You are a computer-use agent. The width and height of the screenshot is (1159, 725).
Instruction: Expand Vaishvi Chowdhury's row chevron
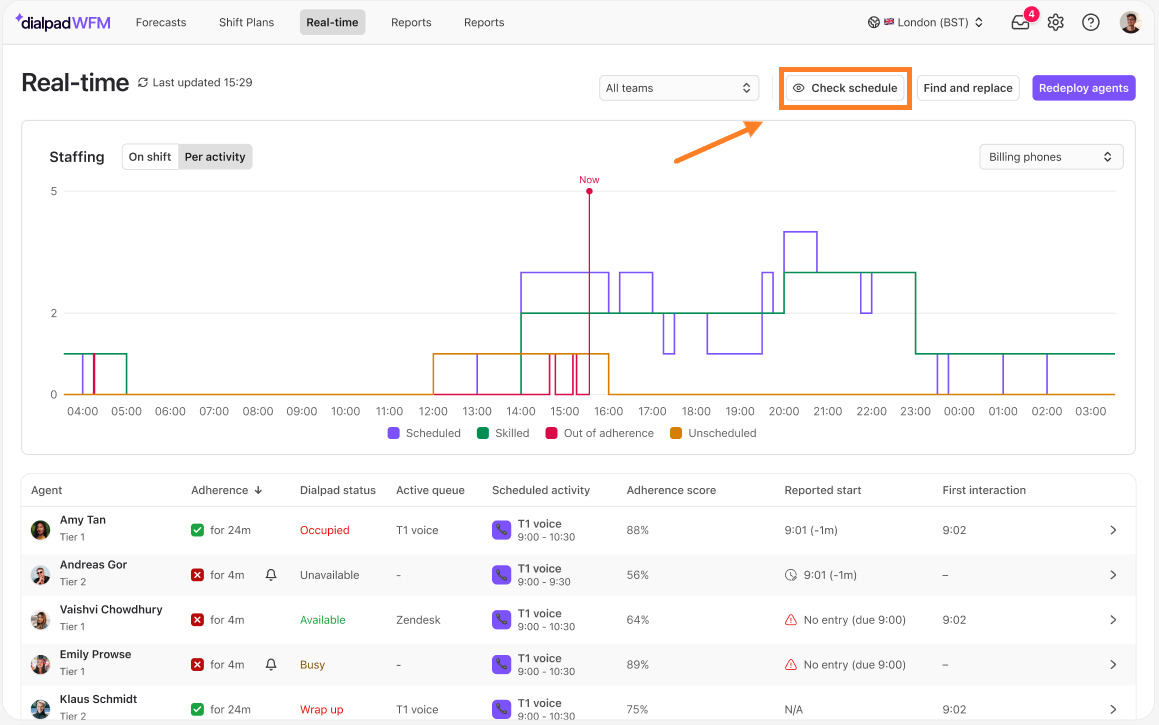tap(1113, 620)
